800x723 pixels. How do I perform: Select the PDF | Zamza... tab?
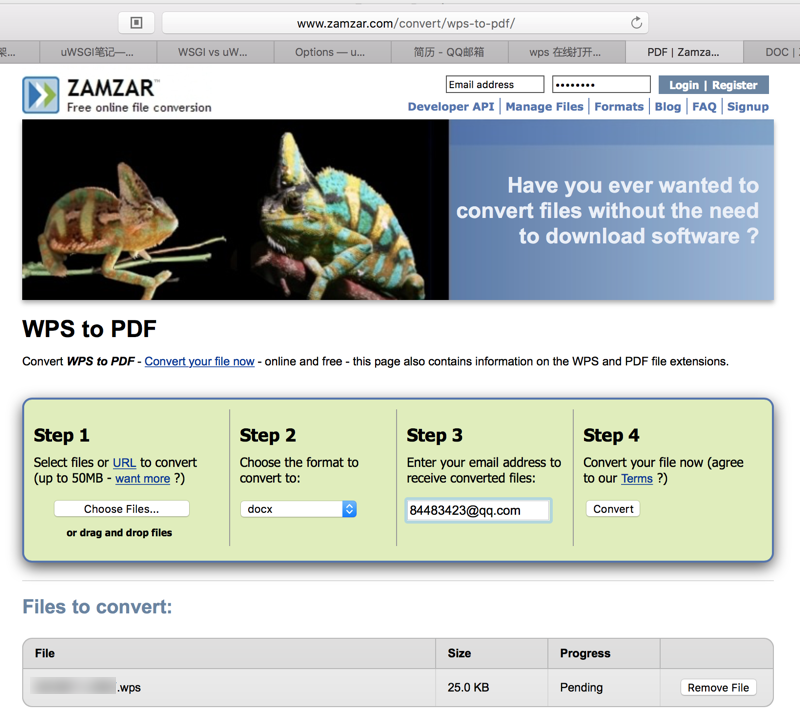pyautogui.click(x=684, y=52)
